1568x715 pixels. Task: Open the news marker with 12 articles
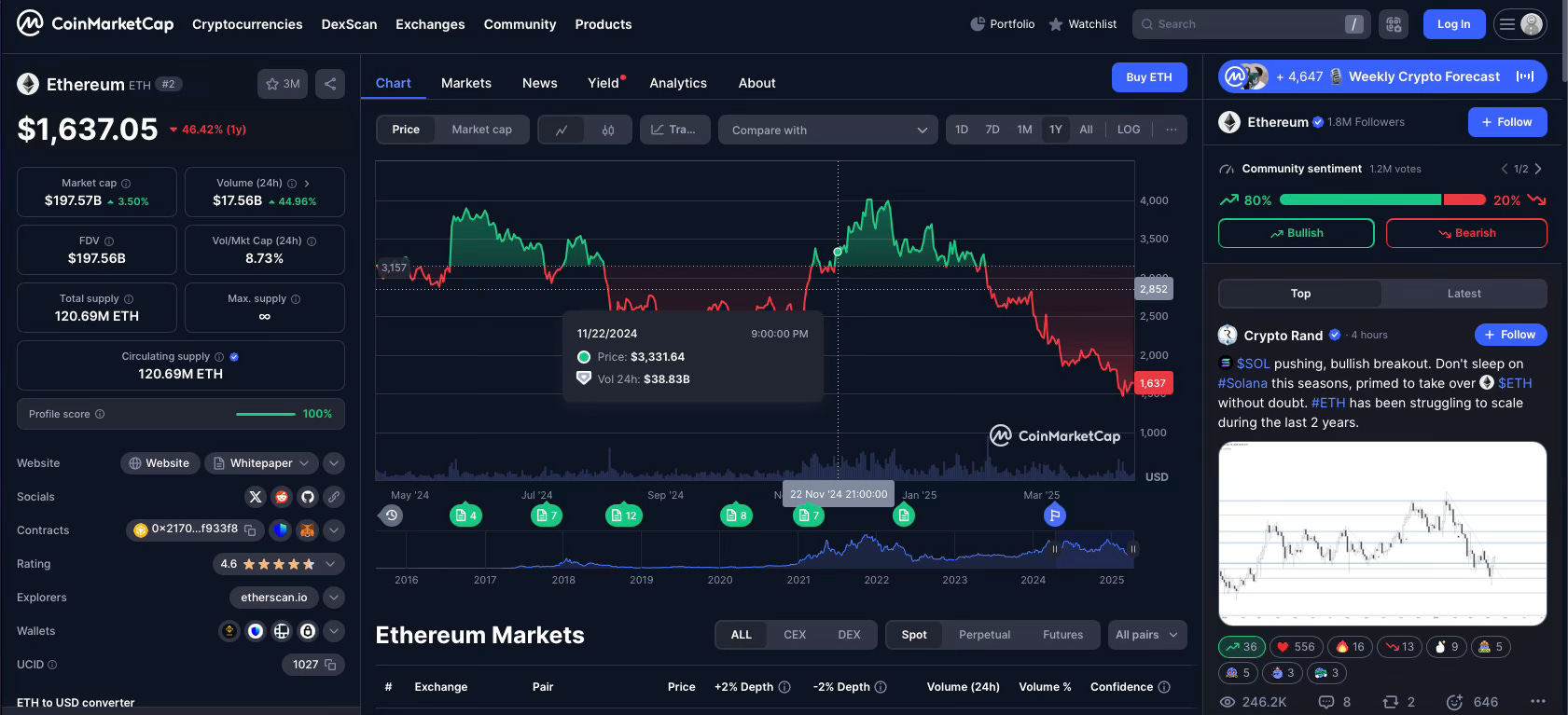pos(624,515)
